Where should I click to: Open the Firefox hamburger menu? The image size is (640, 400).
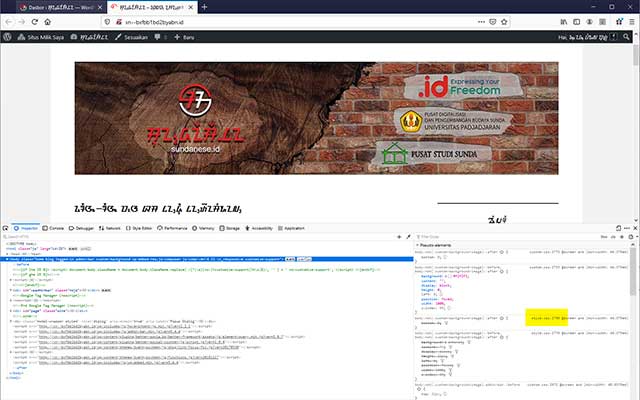(632, 22)
